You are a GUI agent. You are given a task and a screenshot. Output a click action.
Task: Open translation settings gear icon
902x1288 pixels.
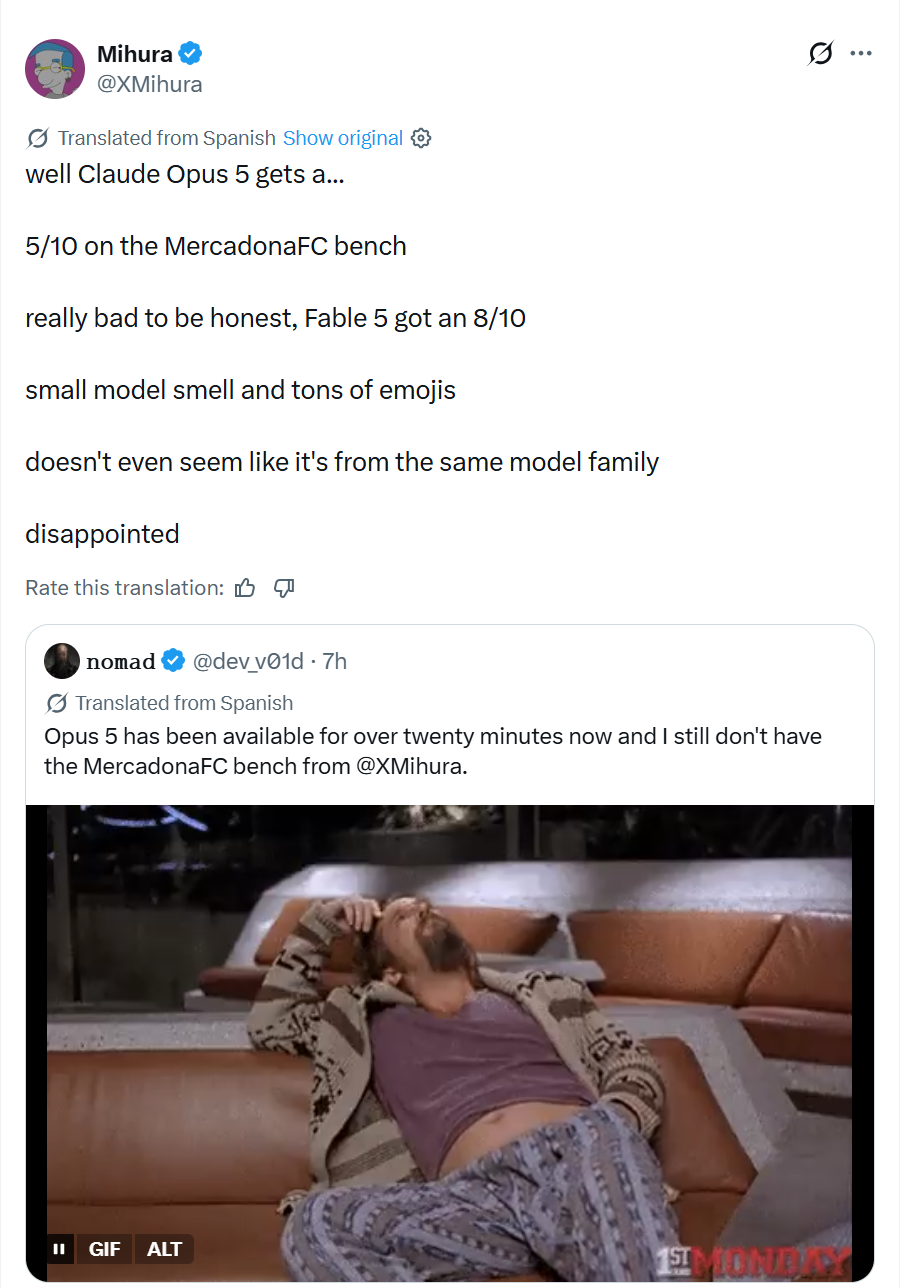click(421, 138)
